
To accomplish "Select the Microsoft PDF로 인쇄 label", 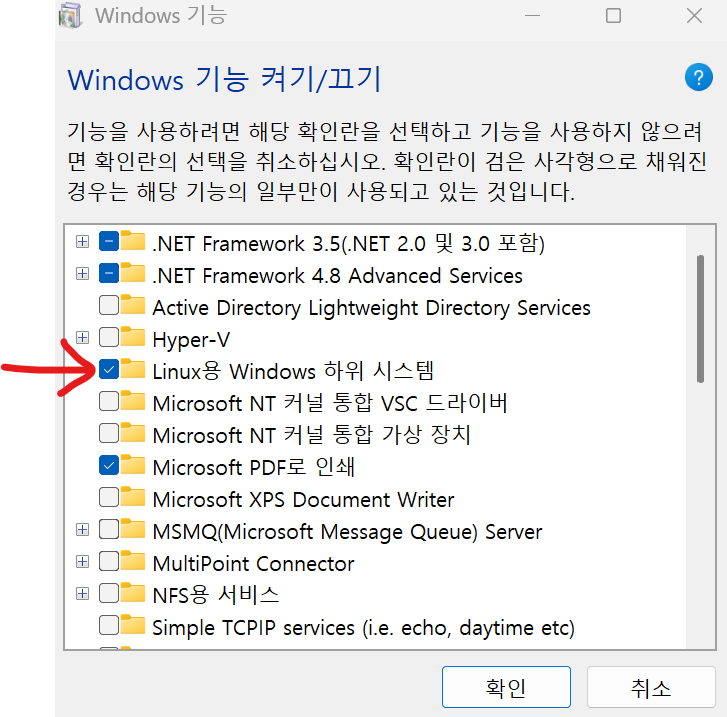I will coord(254,467).
